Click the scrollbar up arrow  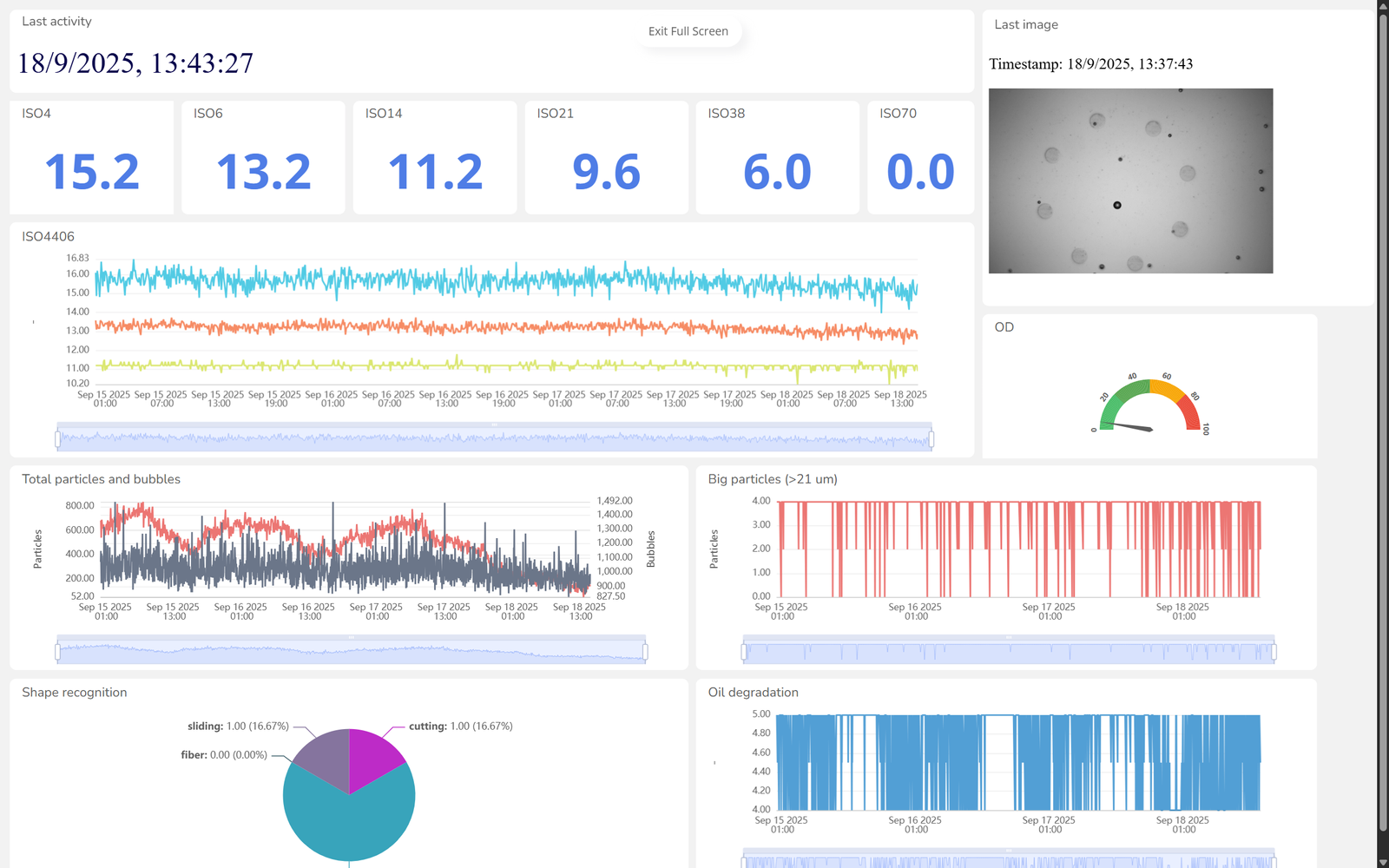pos(1383,6)
